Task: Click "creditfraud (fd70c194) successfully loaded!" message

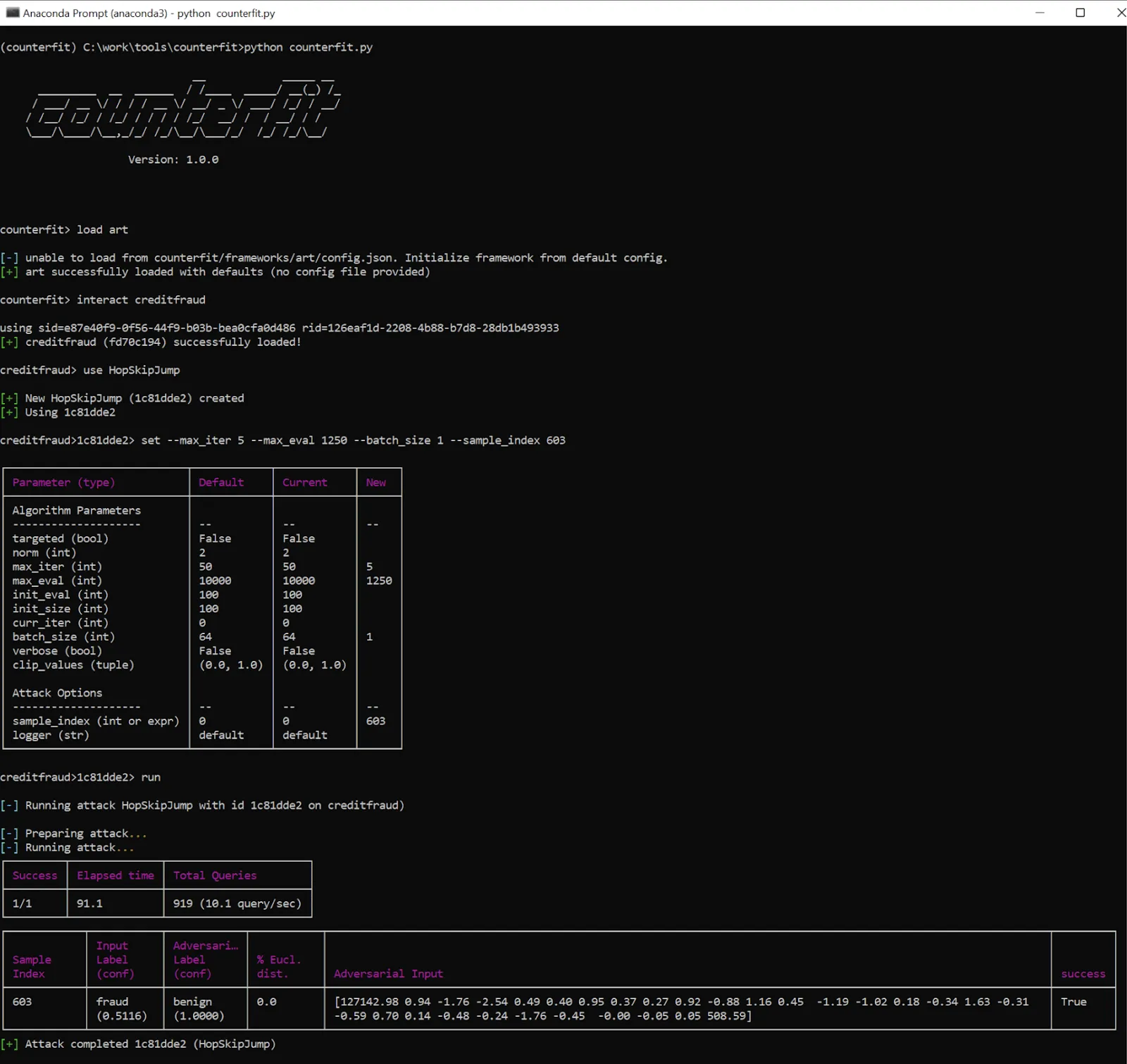Action: [151, 342]
